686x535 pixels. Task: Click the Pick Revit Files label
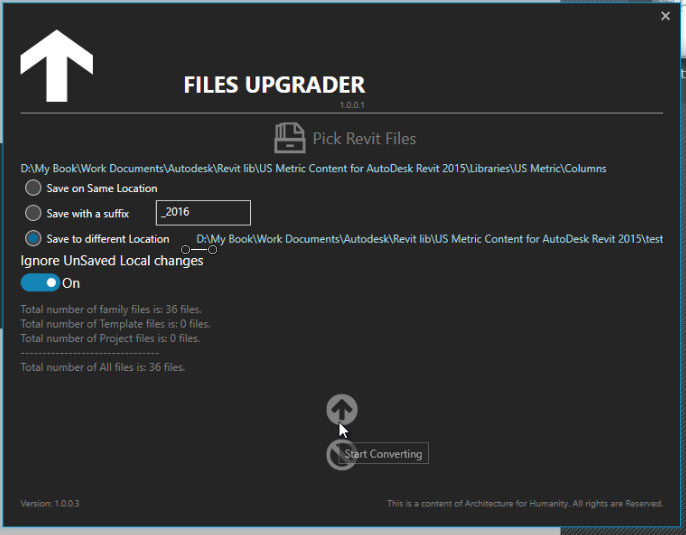[x=364, y=139]
